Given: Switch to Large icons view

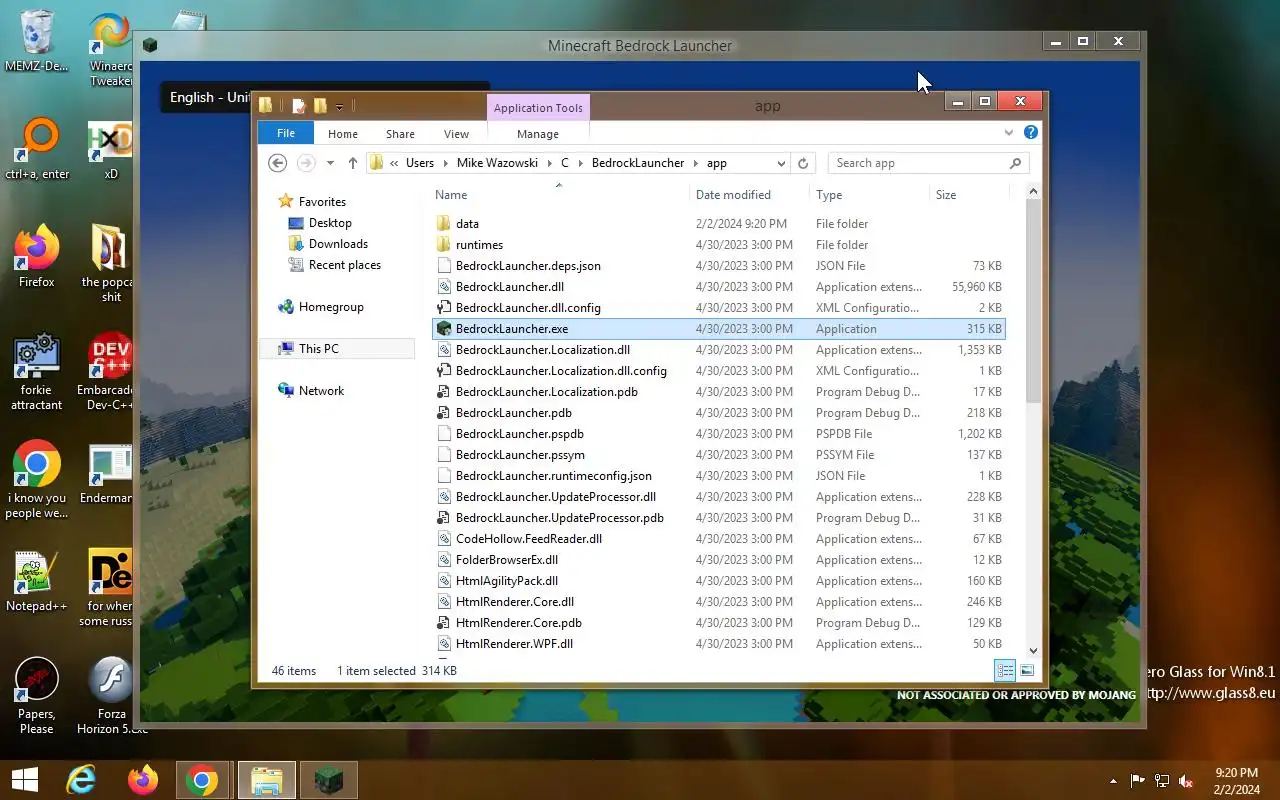Looking at the screenshot, I should (1026, 670).
